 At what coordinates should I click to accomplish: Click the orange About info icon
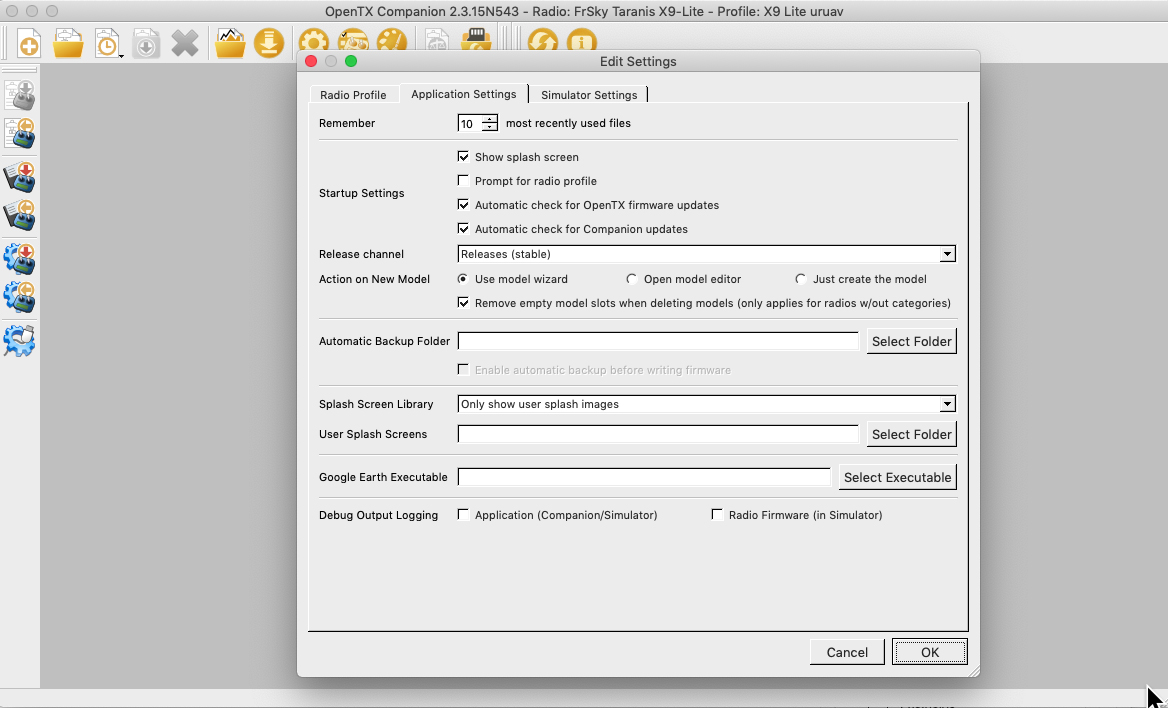(x=582, y=41)
